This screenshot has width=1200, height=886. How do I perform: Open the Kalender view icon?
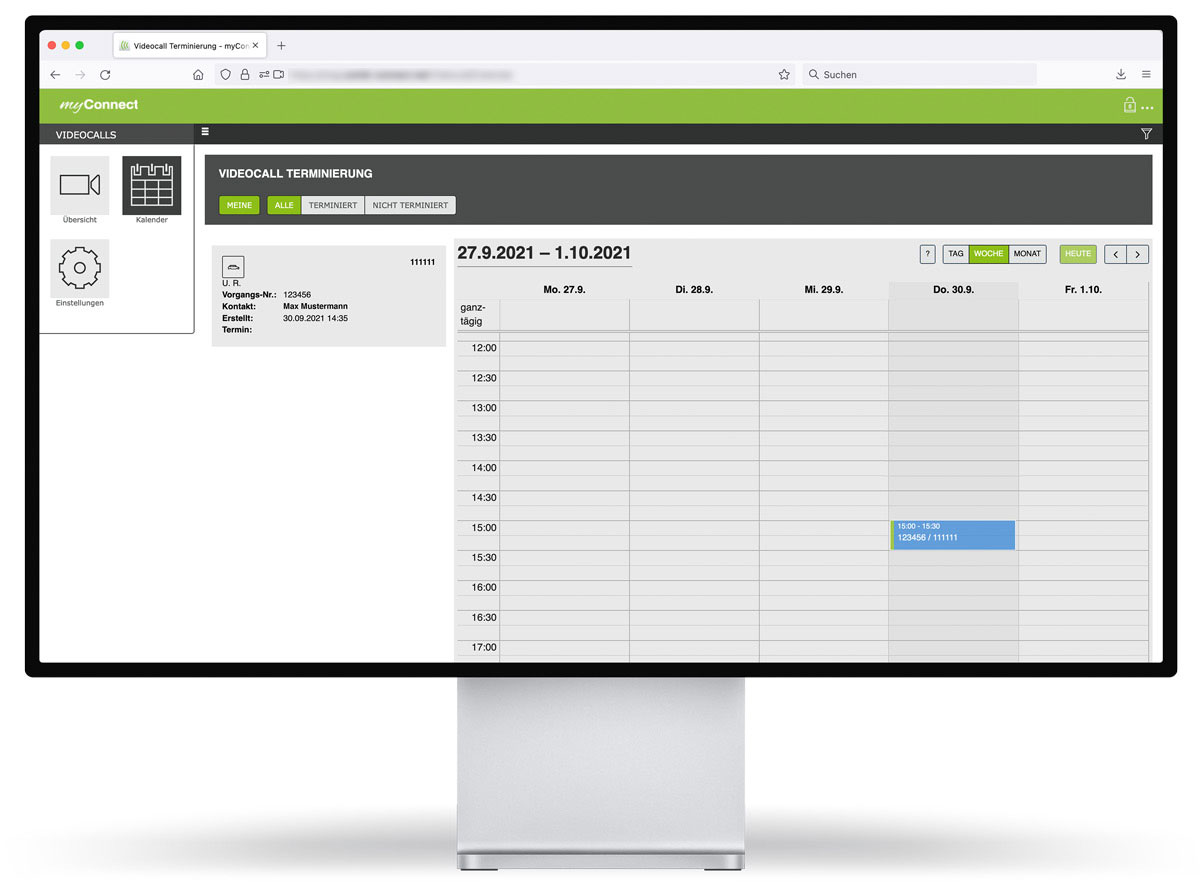(151, 185)
